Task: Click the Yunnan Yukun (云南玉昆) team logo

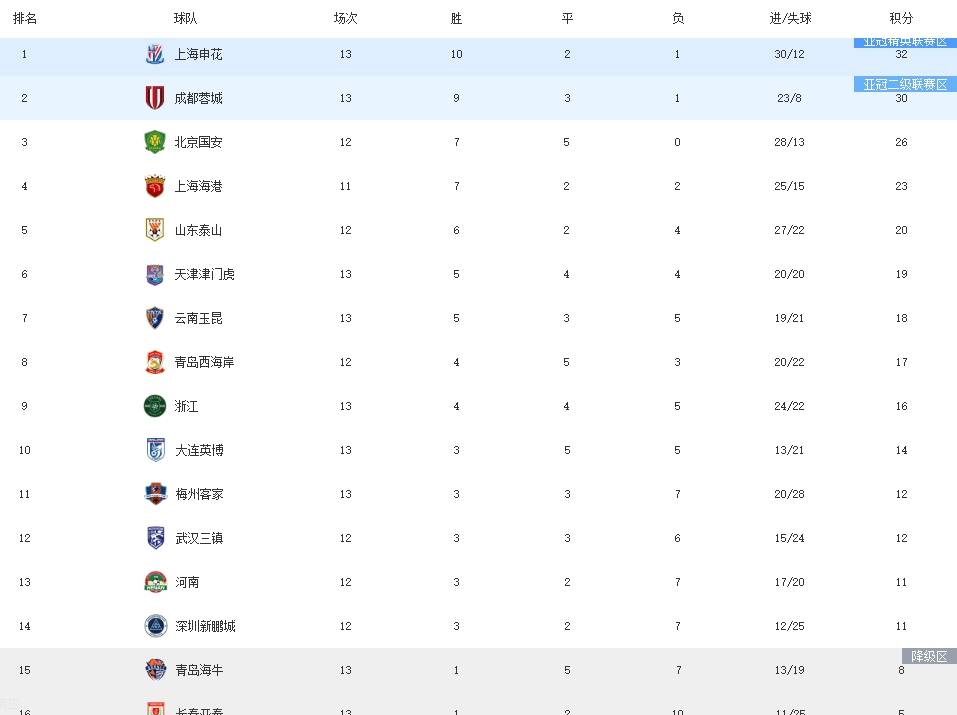Action: coord(155,318)
